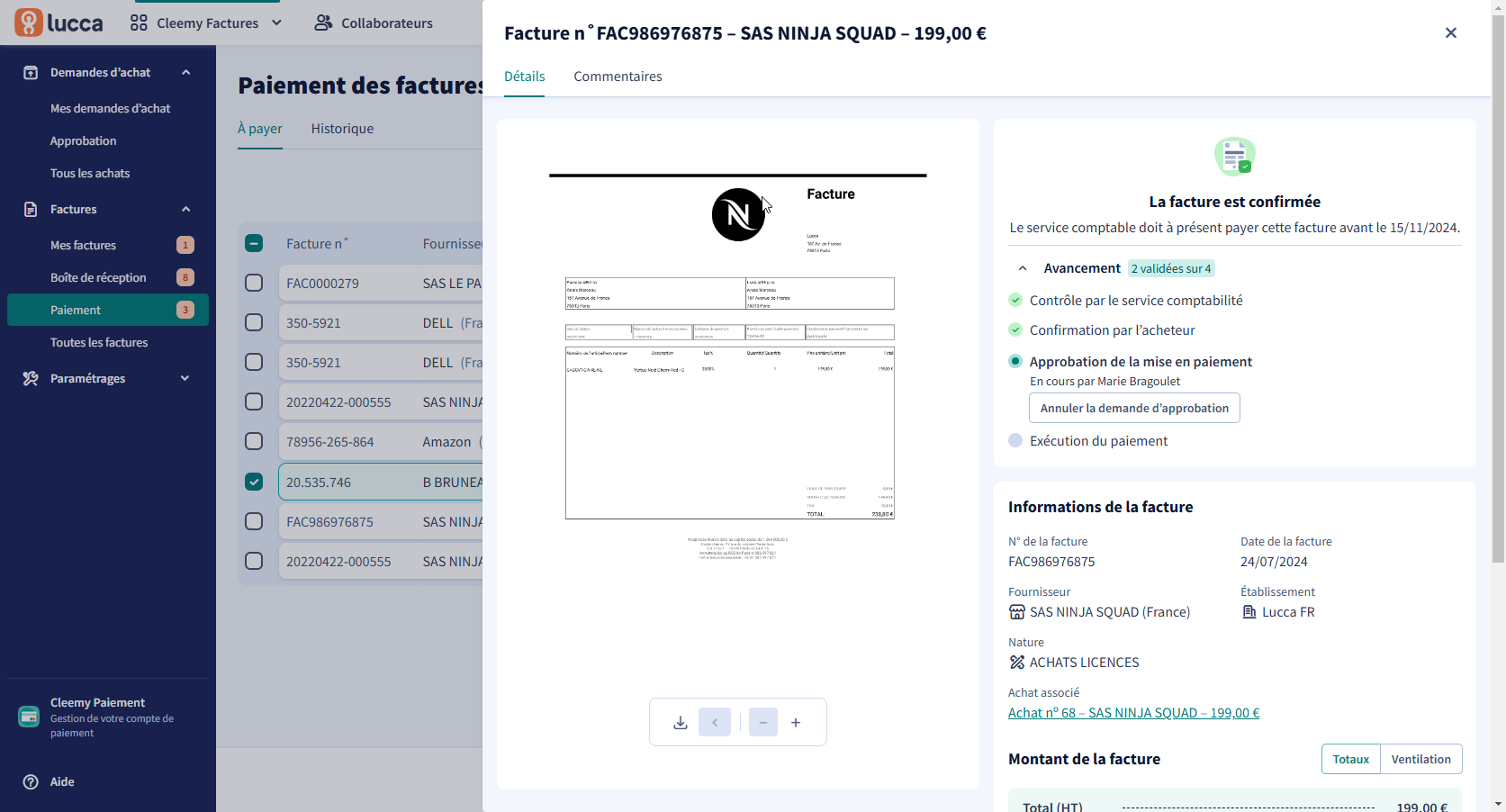
Task: Click the establishment icon near Lucca FR
Action: point(1249,612)
